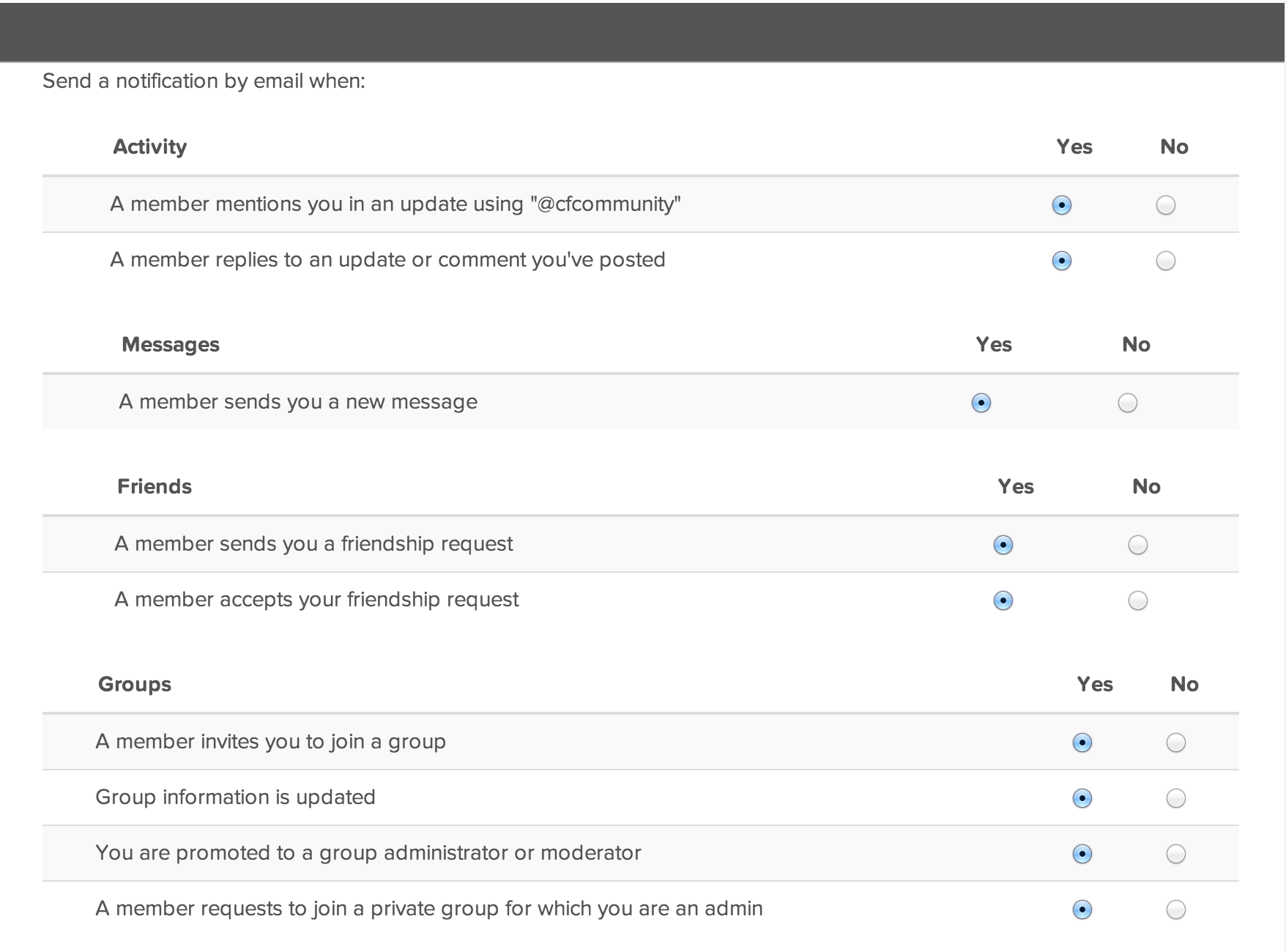Image resolution: width=1286 pixels, height=952 pixels.
Task: Click 'A member invites you to join a group'
Action: pyautogui.click(x=270, y=742)
